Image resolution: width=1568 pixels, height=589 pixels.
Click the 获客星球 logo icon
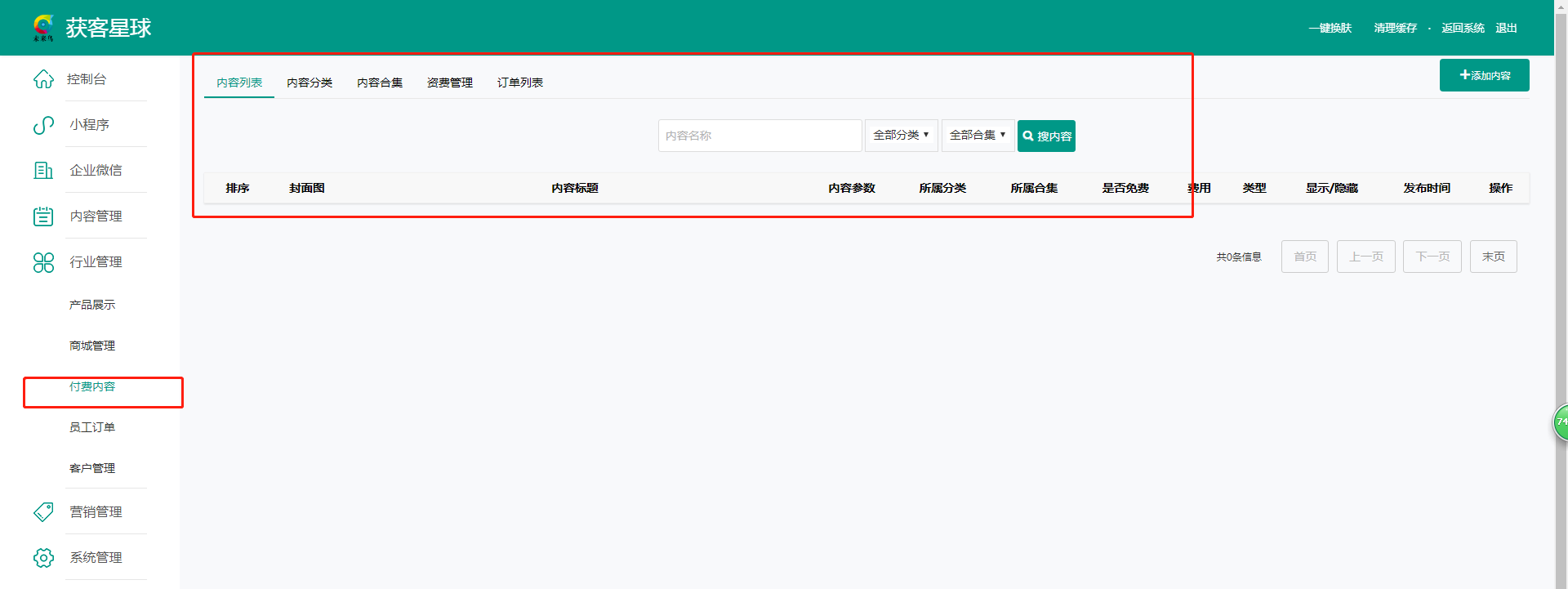(x=43, y=28)
